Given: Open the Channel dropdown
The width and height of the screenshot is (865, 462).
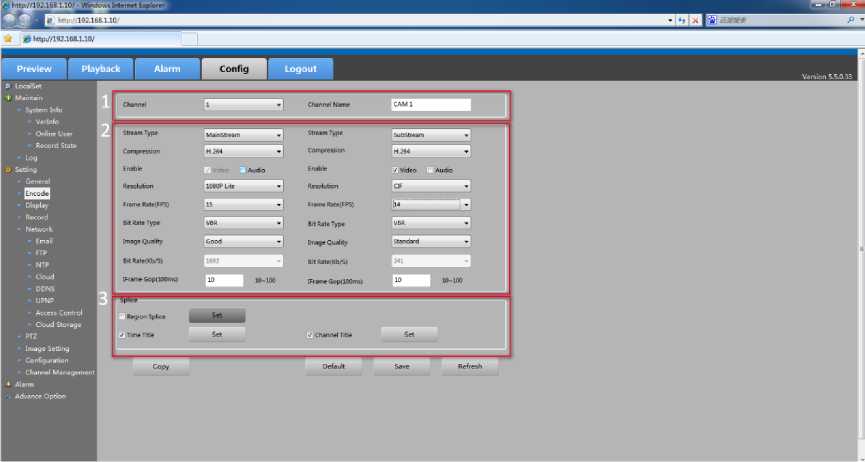Looking at the screenshot, I should click(x=243, y=104).
